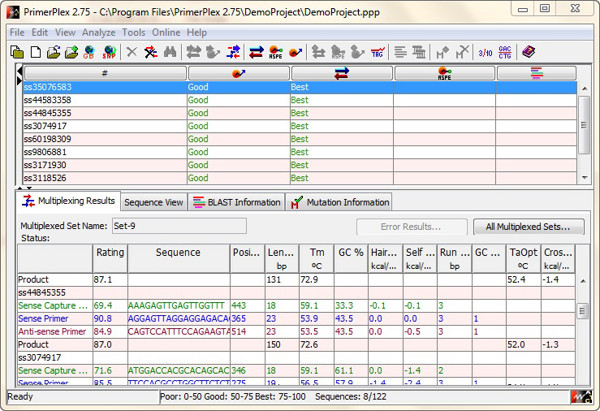Image resolution: width=600 pixels, height=411 pixels.
Task: Select sequence row ss60198309
Action: [x=300, y=139]
